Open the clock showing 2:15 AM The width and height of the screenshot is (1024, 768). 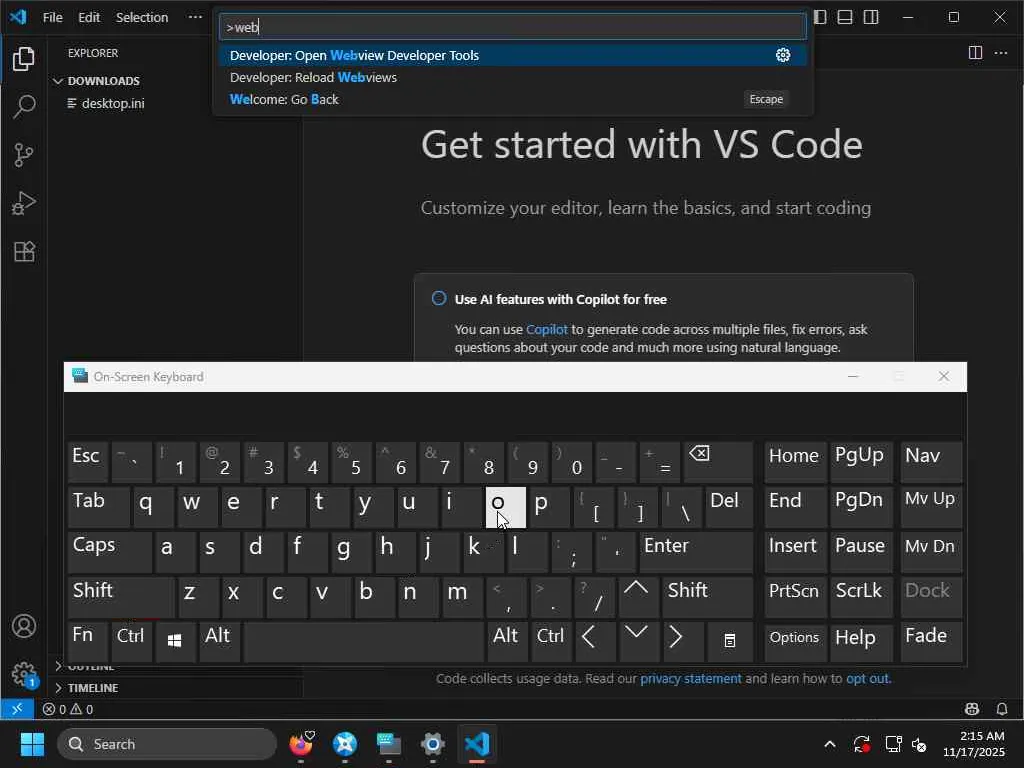[973, 744]
